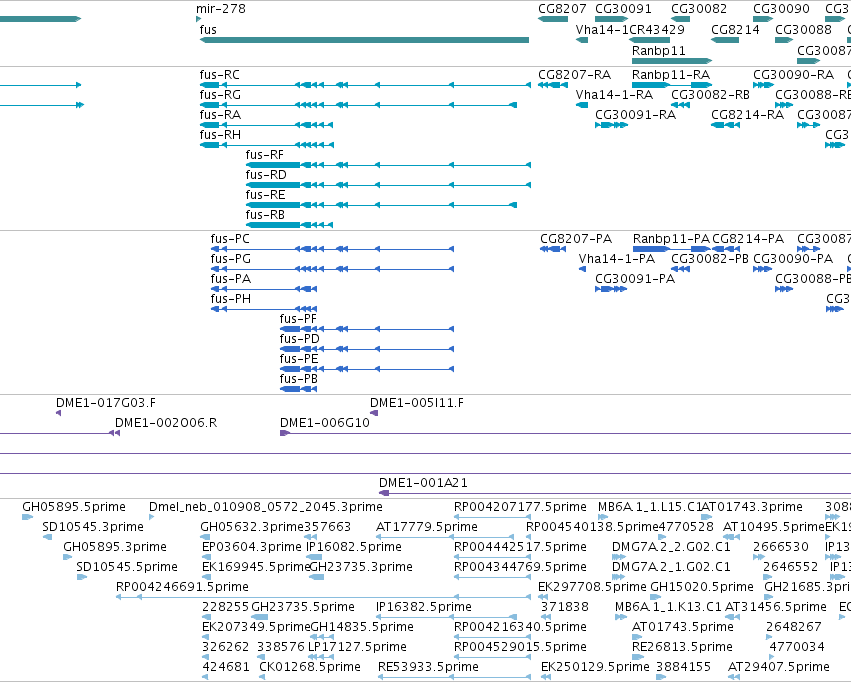Click Vha14-1-RA transcript label

[614, 94]
